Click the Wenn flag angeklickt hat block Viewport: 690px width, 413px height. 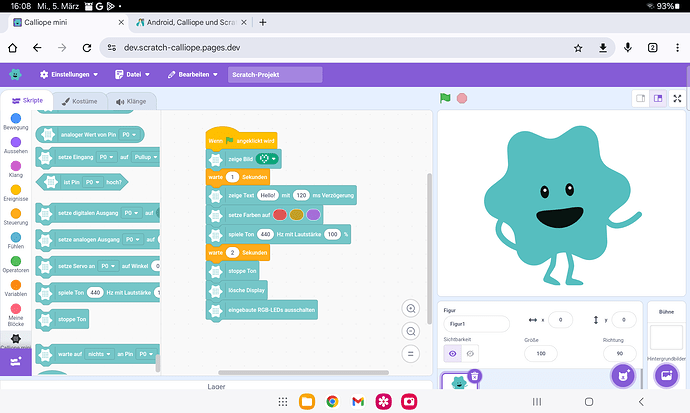coord(241,140)
